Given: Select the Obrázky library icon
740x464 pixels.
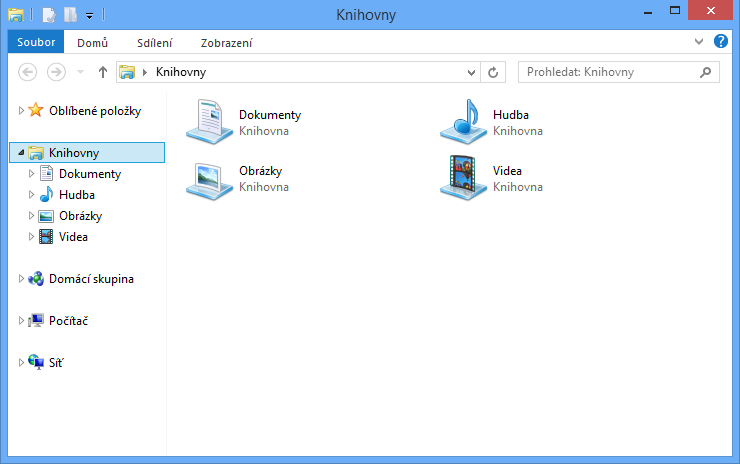Looking at the screenshot, I should pos(209,178).
